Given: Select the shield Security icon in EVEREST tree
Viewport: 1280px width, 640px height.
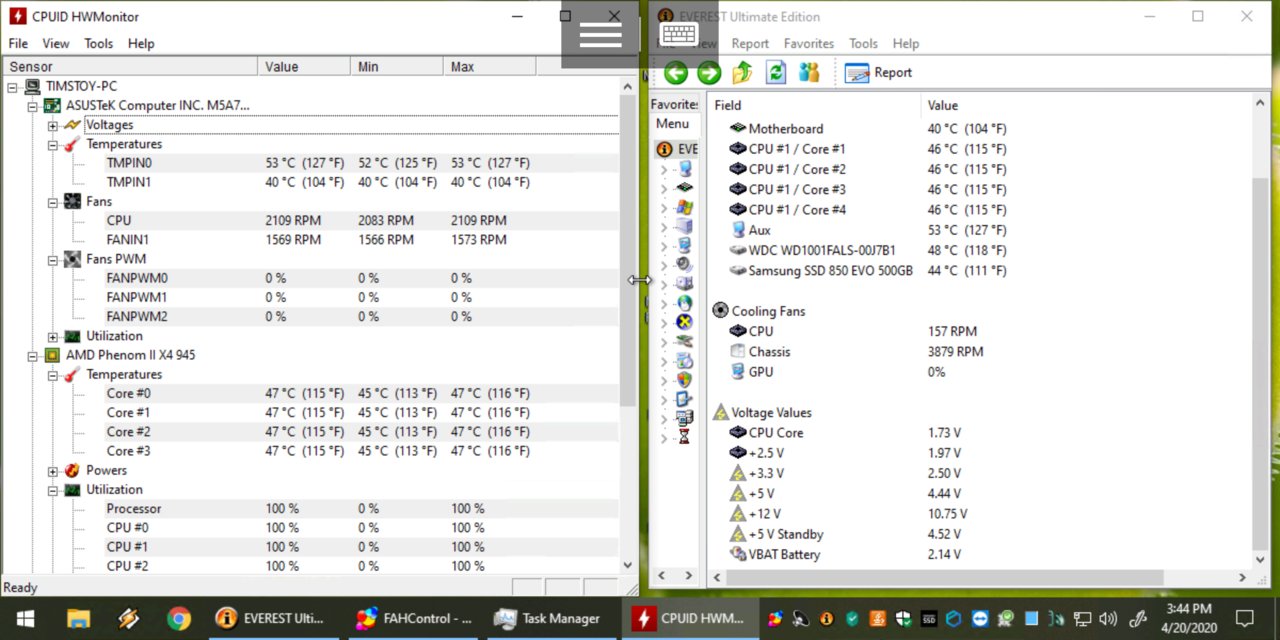Looking at the screenshot, I should coord(684,380).
